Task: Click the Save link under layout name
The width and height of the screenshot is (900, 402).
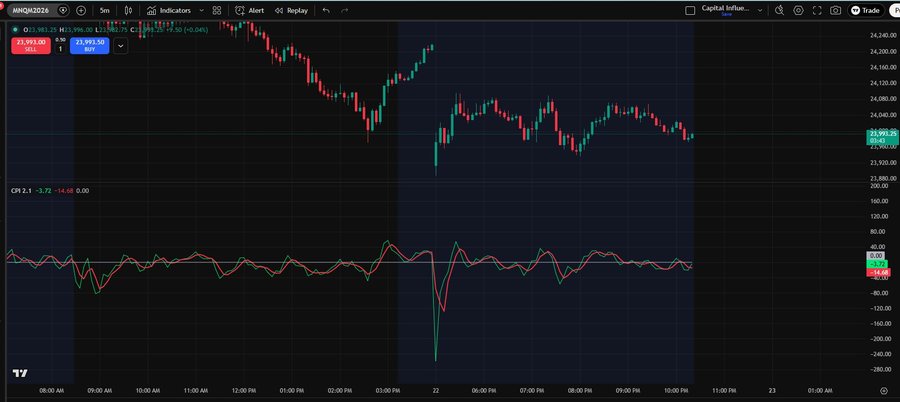Action: 726,14
